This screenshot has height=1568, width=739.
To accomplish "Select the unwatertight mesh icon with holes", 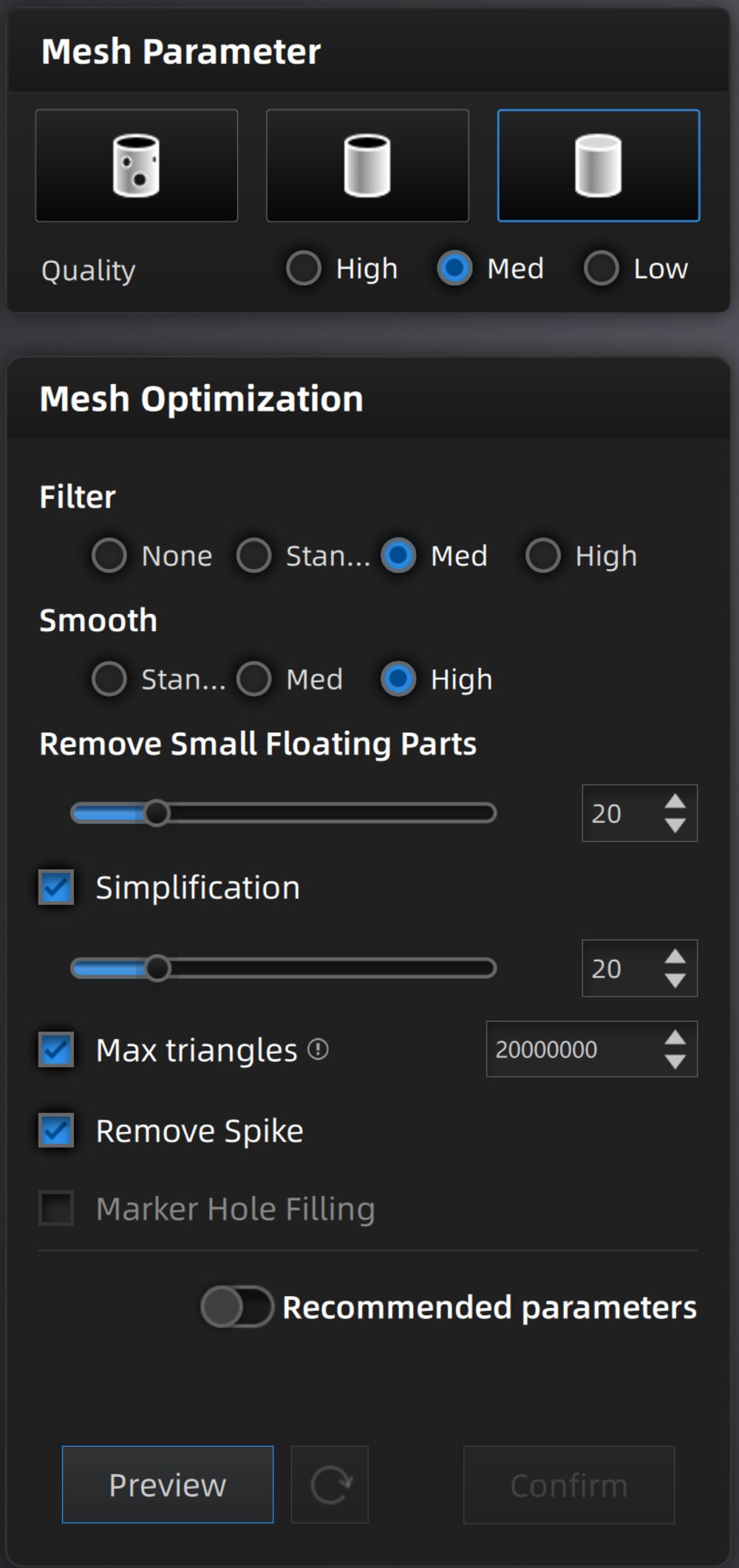I will point(137,166).
